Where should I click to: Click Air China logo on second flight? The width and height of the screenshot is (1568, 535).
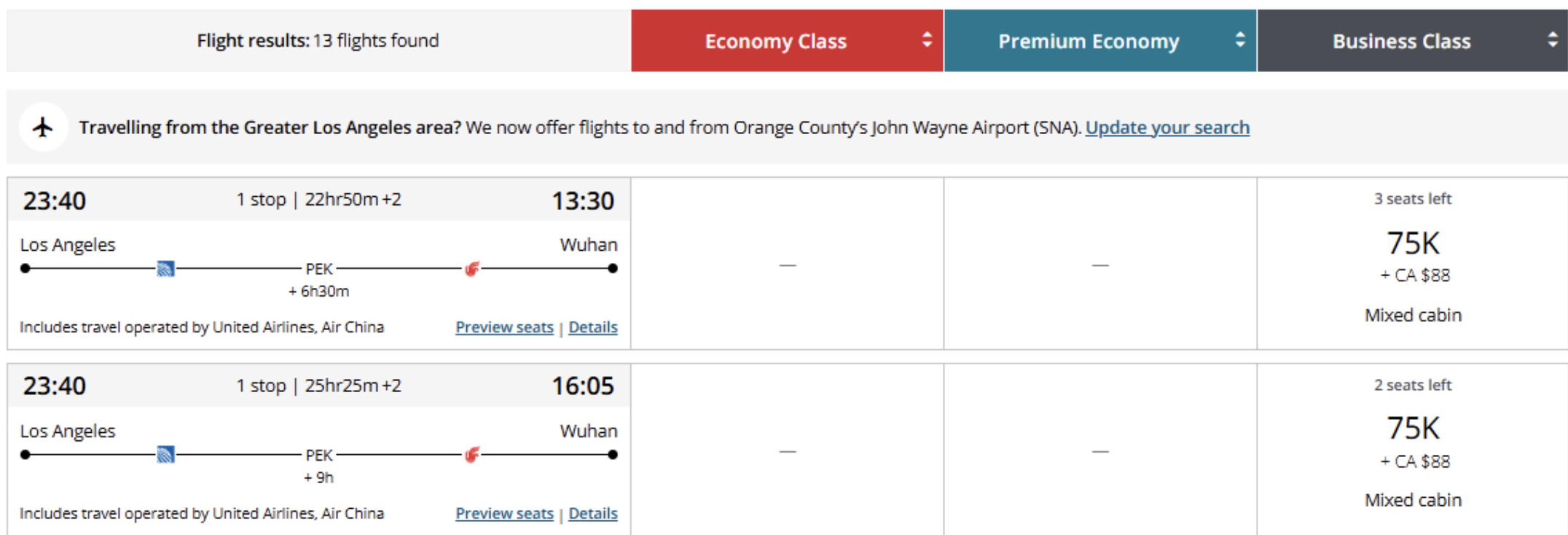(472, 456)
